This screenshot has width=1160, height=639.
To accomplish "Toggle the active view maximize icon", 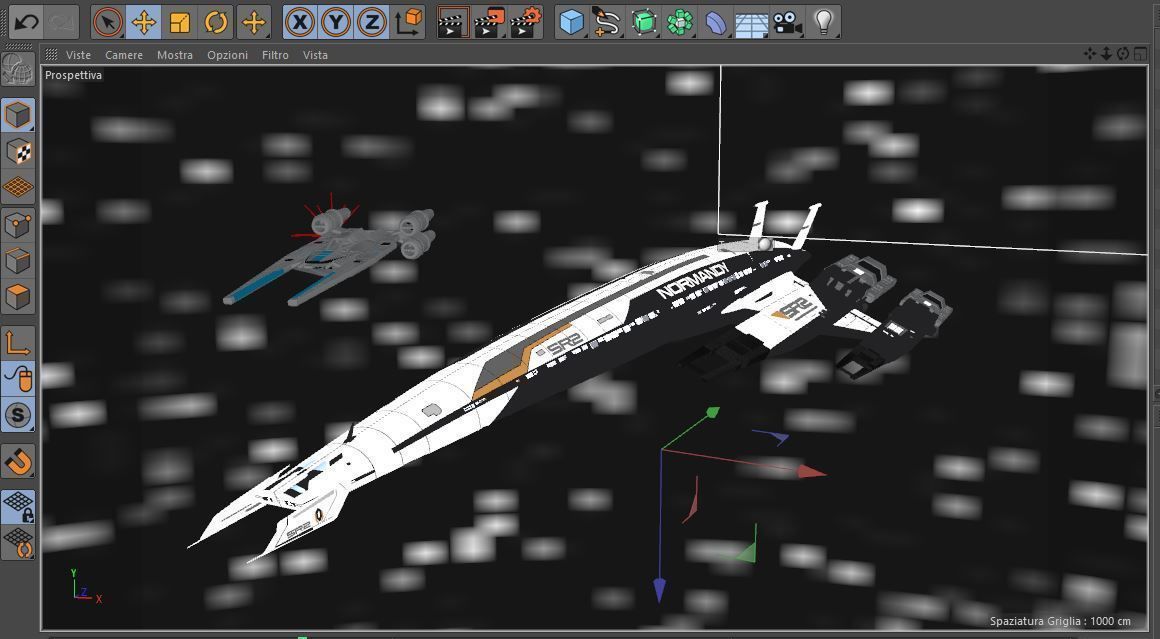I will [x=1140, y=53].
